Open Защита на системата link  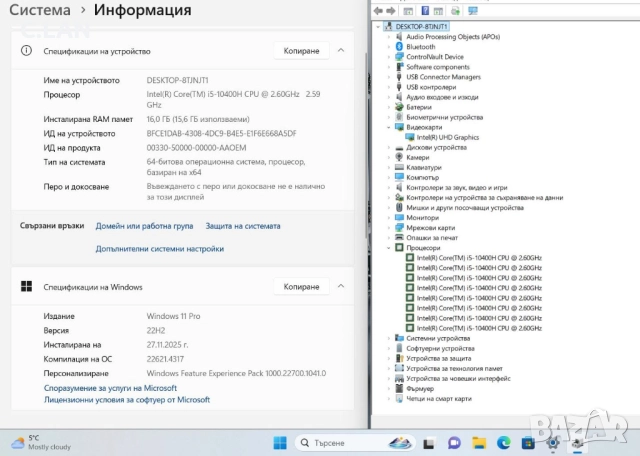[x=243, y=226]
